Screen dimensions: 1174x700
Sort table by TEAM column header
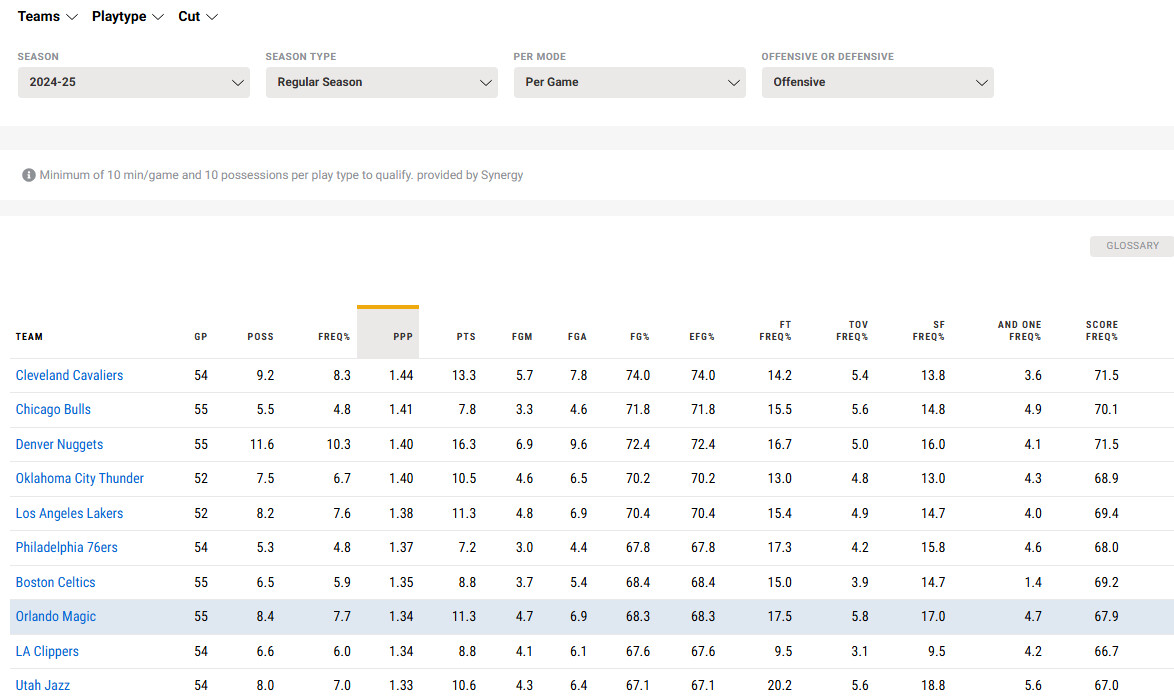click(29, 337)
